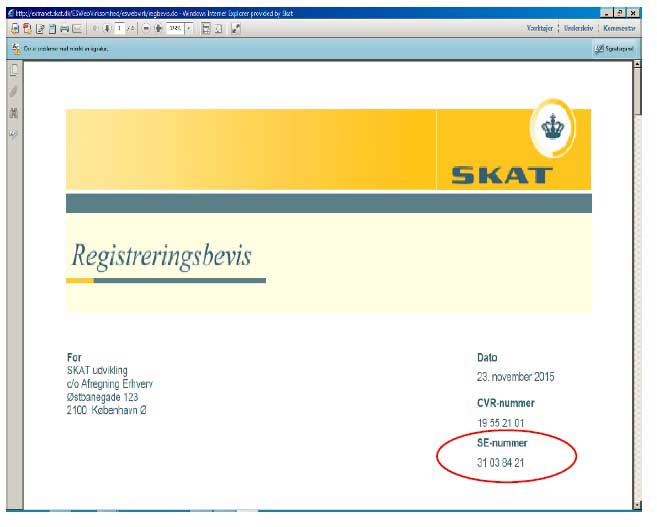Open the signatures pen icon in left sidebar
Image resolution: width=657 pixels, height=527 pixels.
click(x=14, y=134)
